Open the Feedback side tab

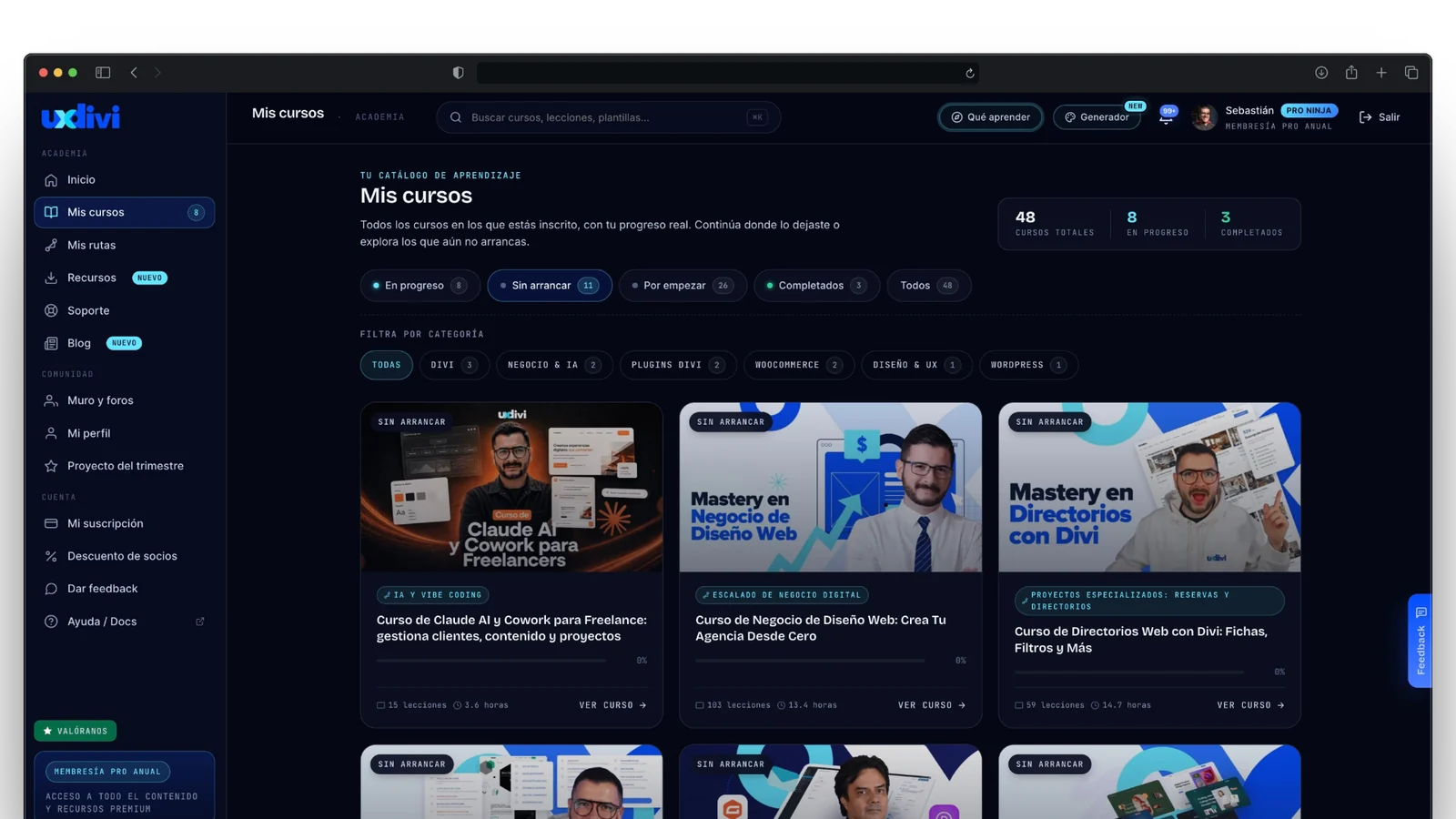pos(1420,641)
